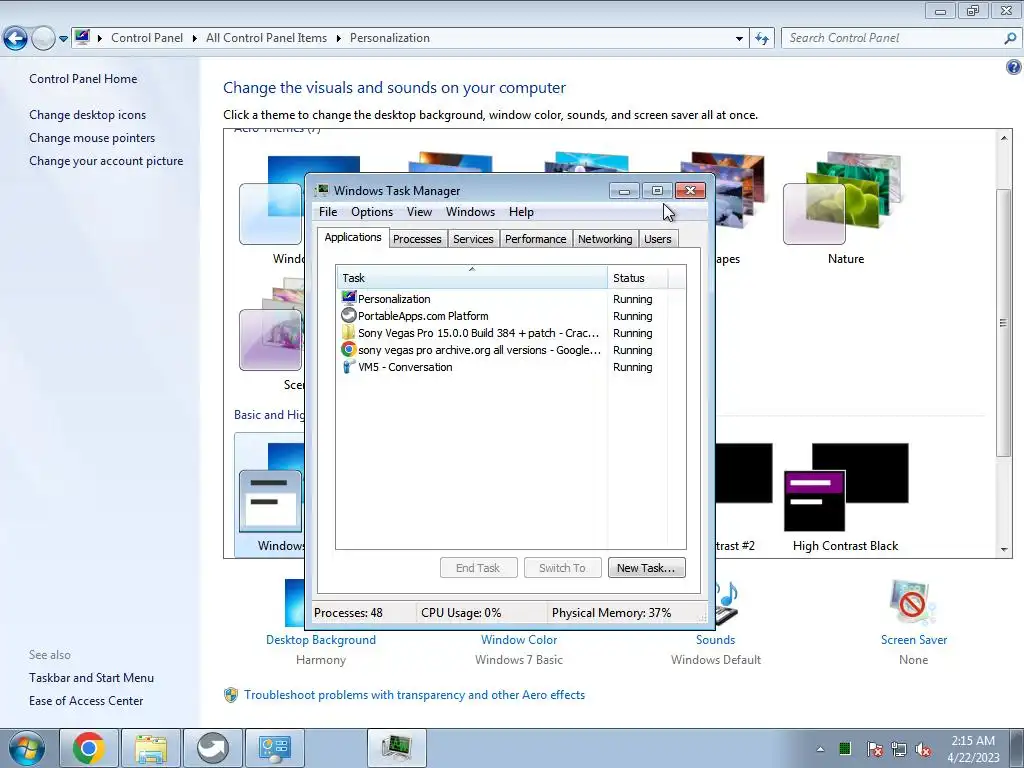Expand the root breadcrumb arrow before Control Panel

[100, 39]
